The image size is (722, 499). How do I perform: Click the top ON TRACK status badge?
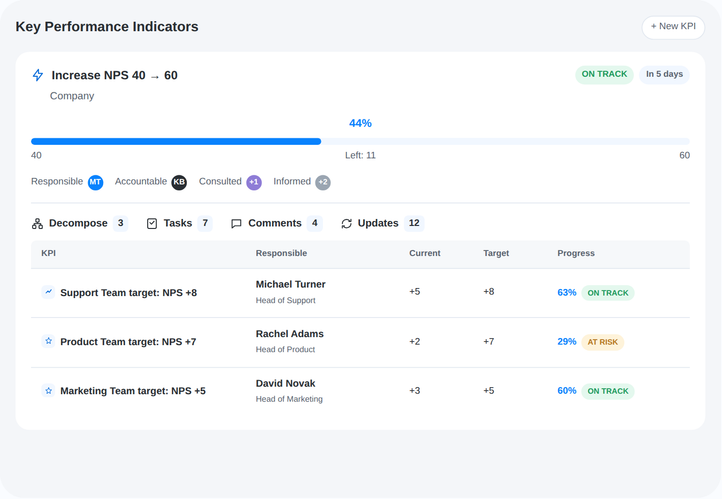coord(604,75)
